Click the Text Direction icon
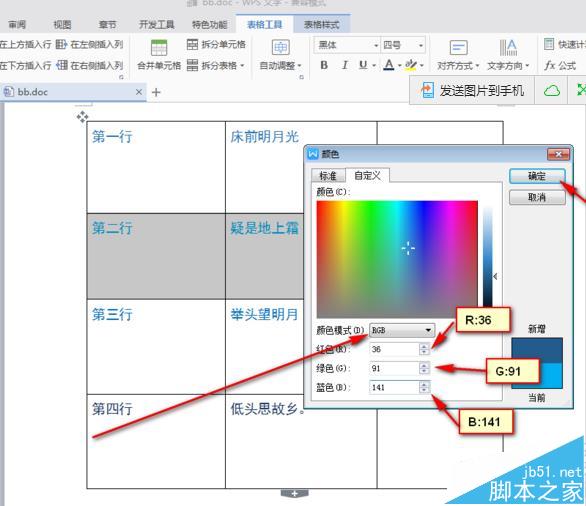Screen dimensions: 586x506 [x=508, y=48]
